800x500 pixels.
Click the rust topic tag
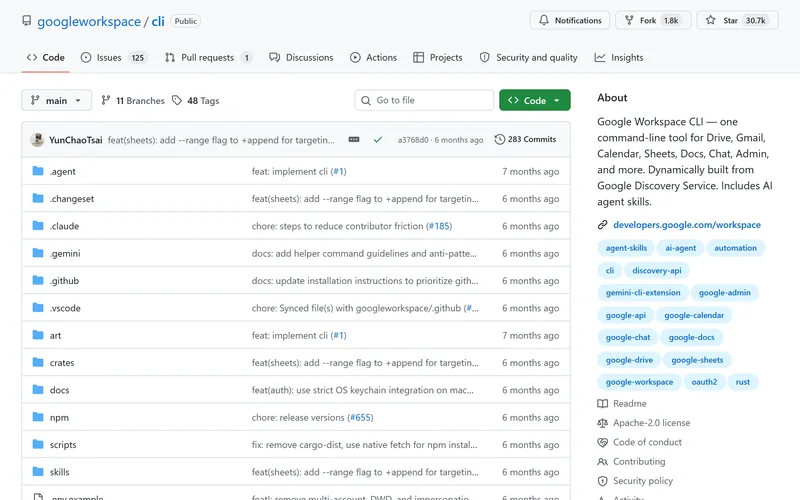[x=742, y=382]
